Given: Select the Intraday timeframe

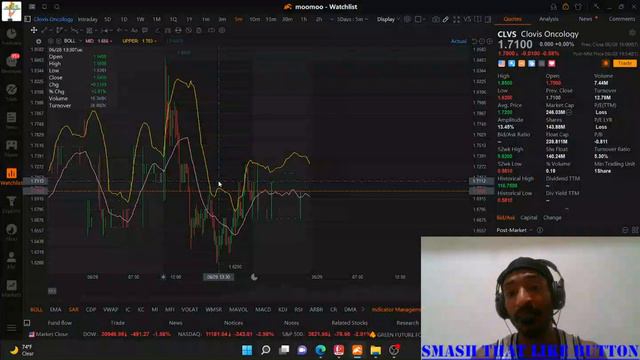Looking at the screenshot, I should pos(88,19).
